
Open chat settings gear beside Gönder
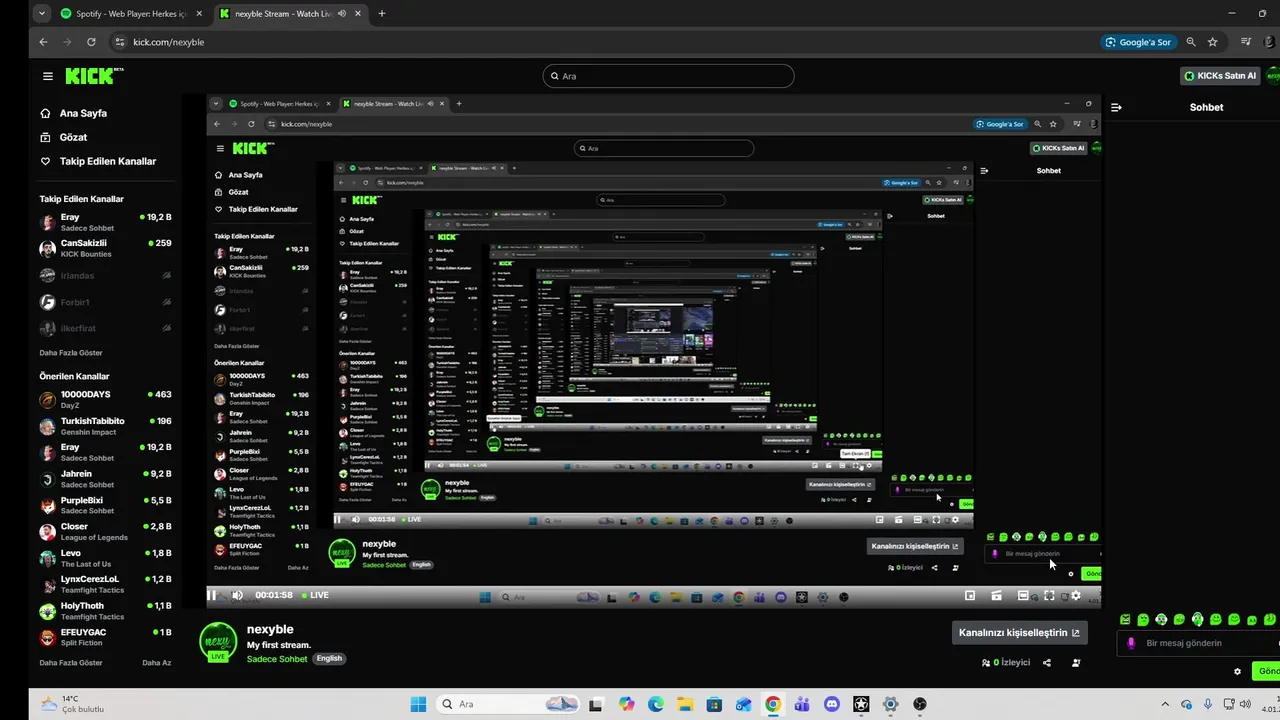[1238, 671]
